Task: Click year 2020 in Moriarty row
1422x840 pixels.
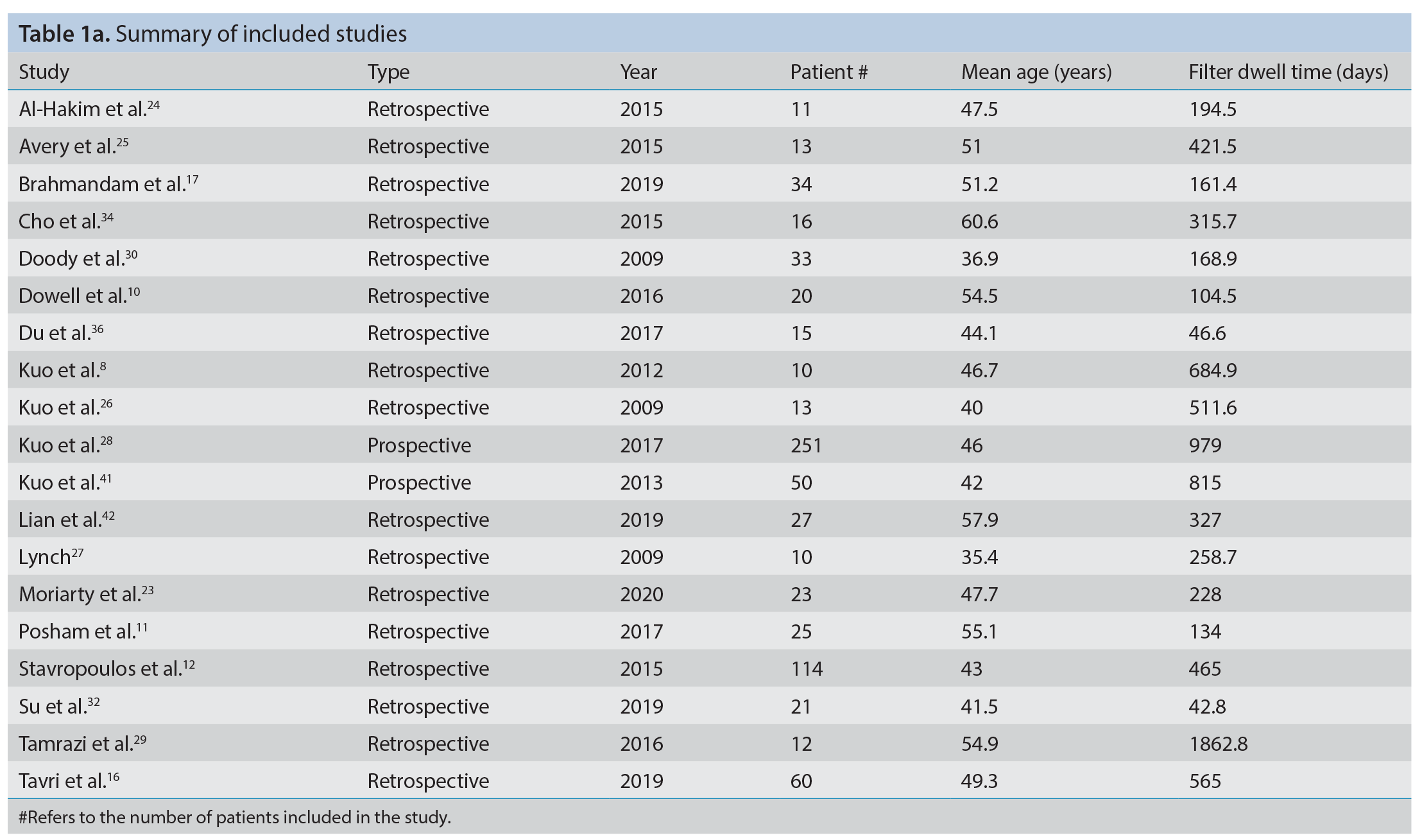Action: point(642,594)
